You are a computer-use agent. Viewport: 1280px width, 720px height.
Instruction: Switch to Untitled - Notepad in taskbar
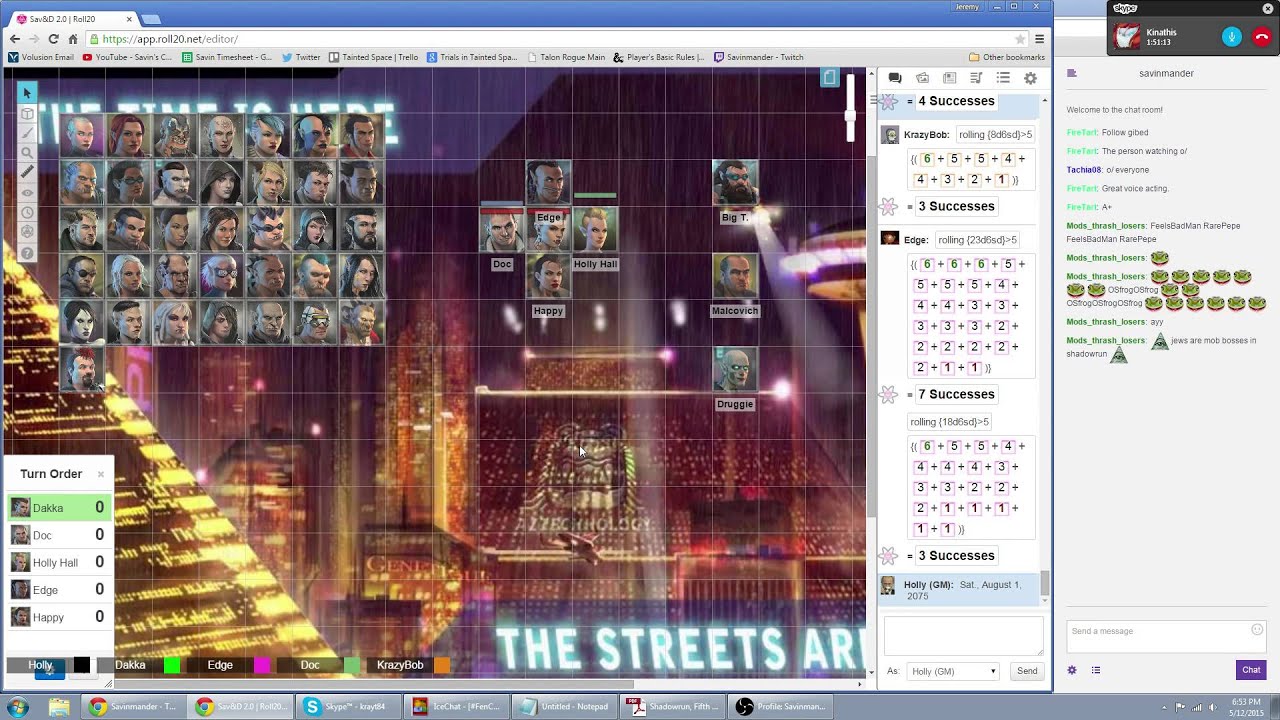click(565, 707)
